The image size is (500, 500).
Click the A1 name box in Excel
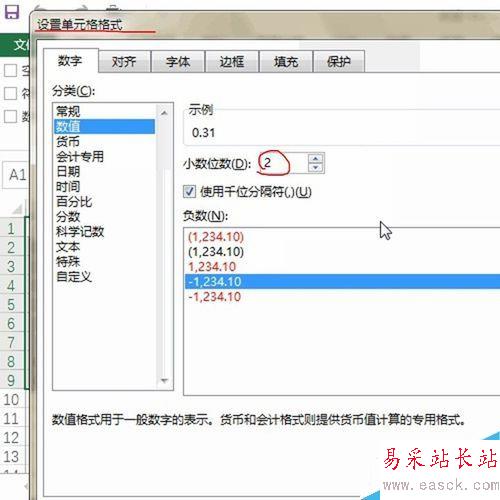(16, 175)
